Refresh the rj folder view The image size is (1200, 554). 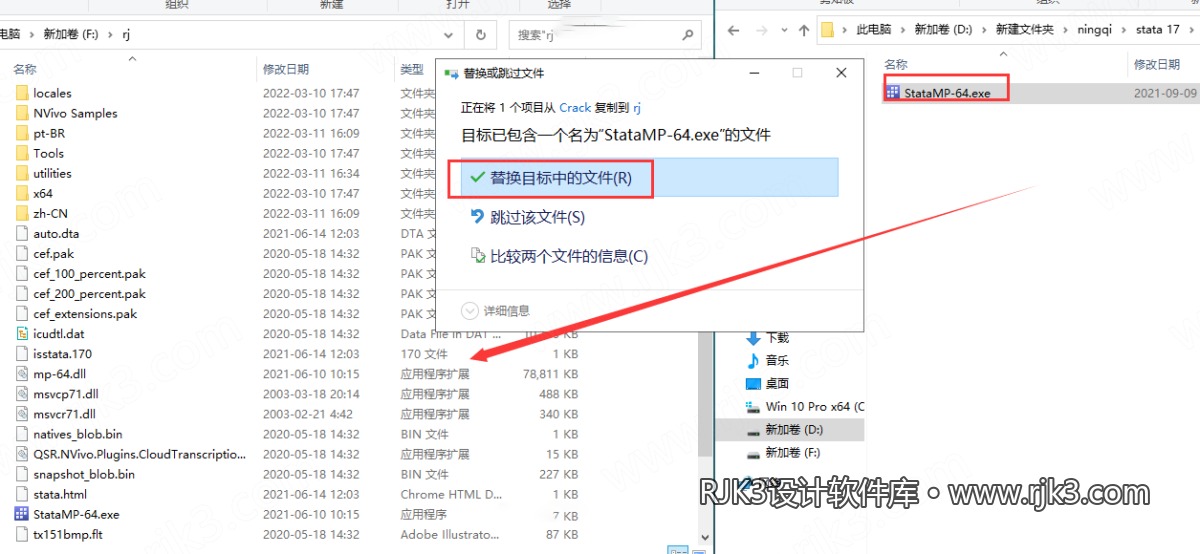(481, 34)
